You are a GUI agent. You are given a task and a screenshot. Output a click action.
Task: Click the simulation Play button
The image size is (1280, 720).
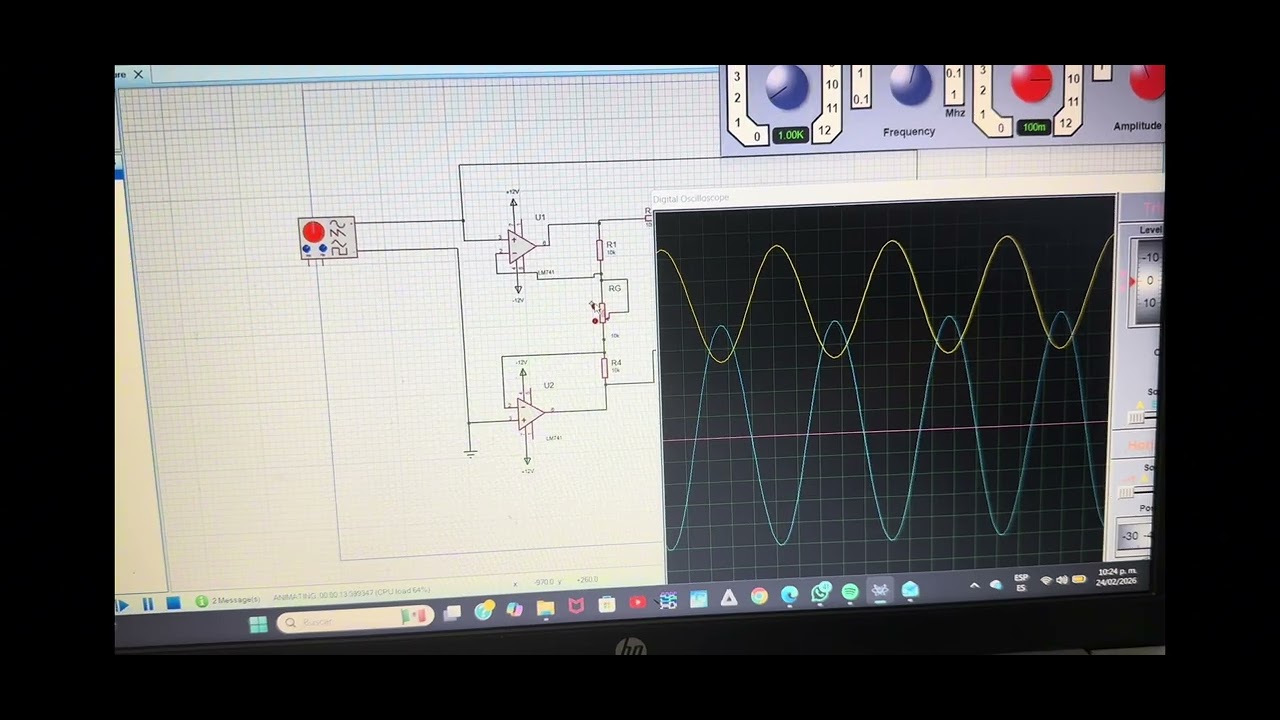click(123, 604)
